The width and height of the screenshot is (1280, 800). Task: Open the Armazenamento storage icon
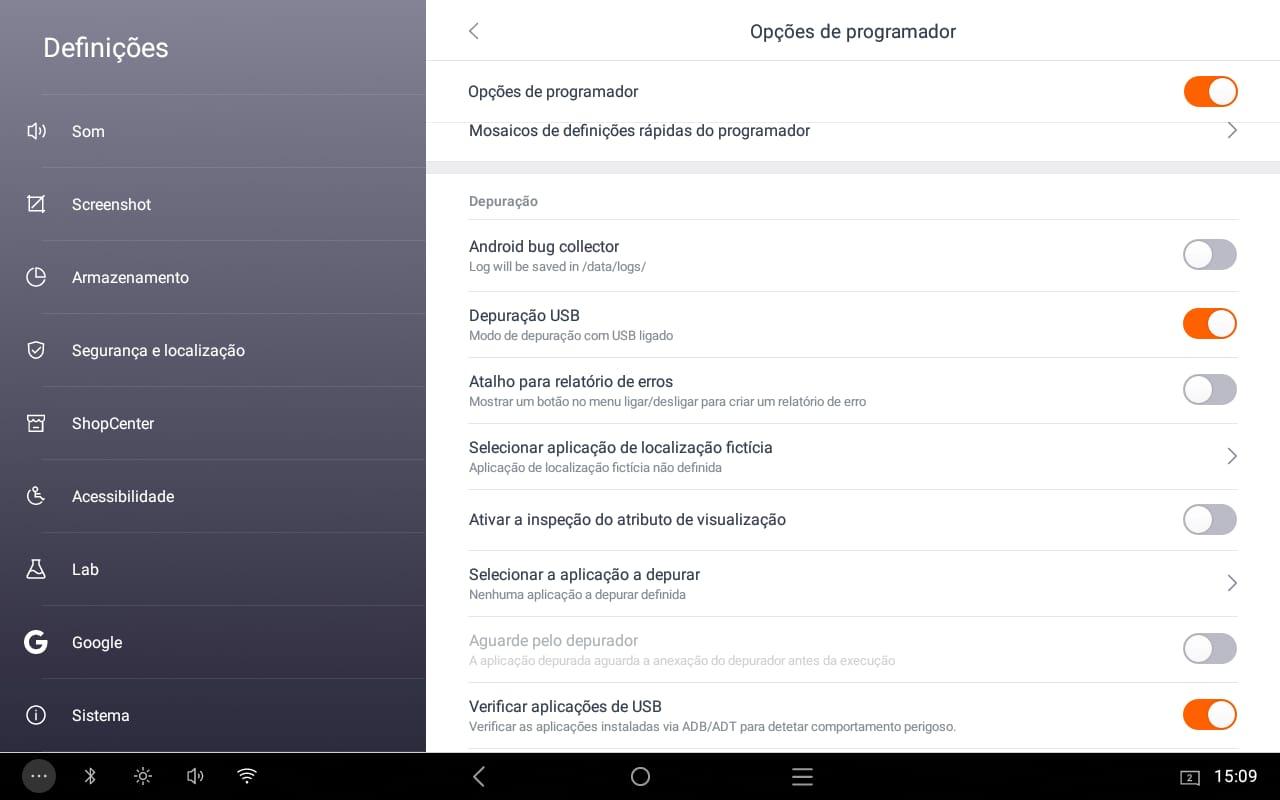point(36,277)
